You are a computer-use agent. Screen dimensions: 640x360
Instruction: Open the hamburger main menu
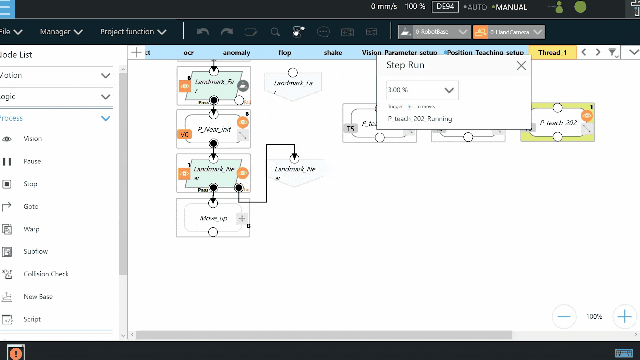point(6,8)
